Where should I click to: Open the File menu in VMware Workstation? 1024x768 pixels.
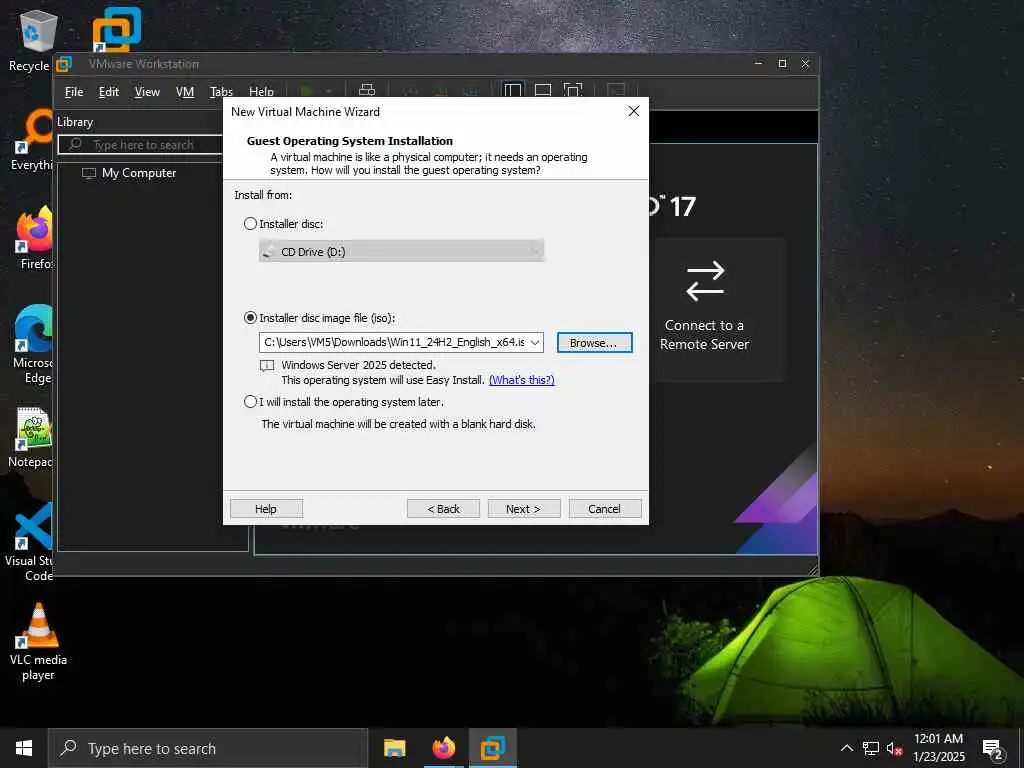[x=74, y=92]
